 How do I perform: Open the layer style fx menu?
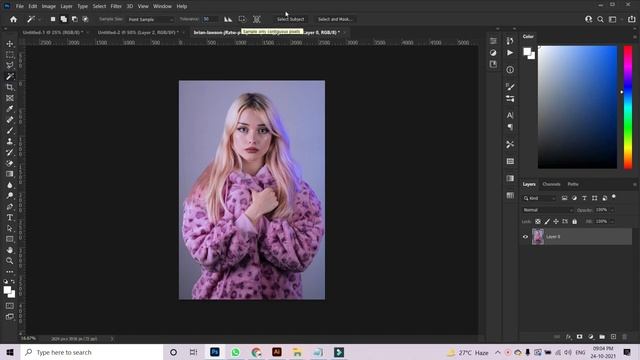click(x=569, y=337)
